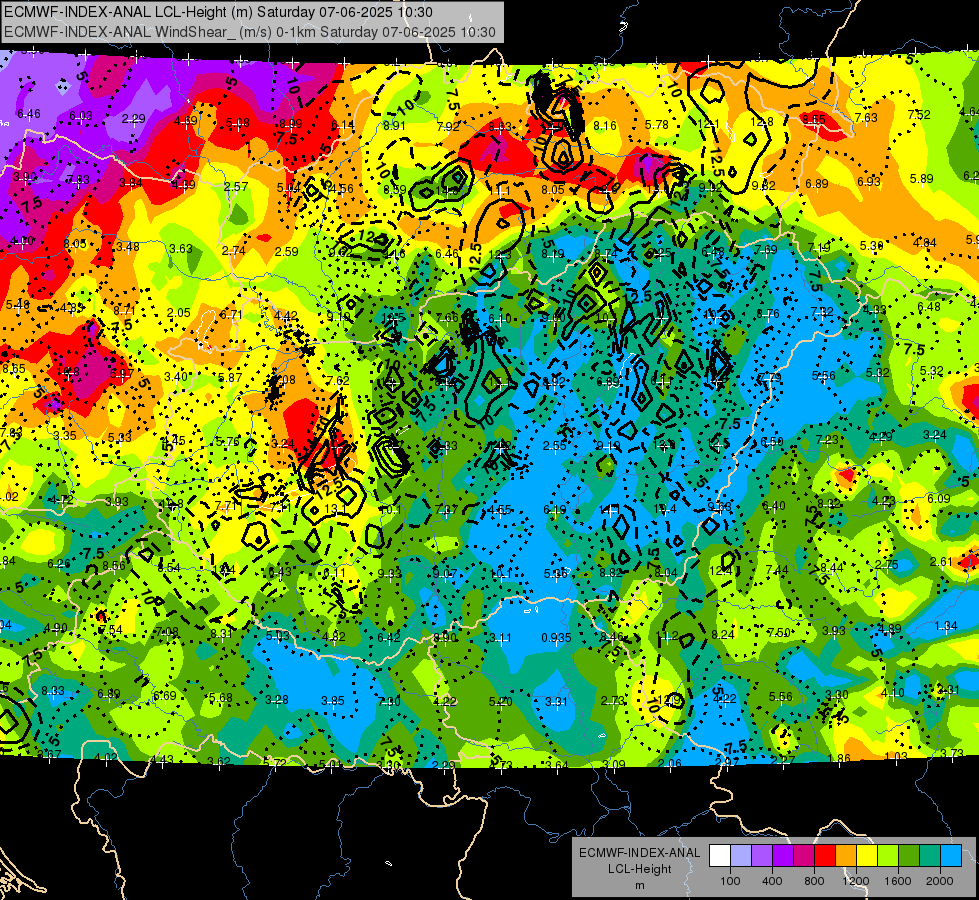Screen dimensions: 979x900
Task: Click the lime yellow-green legend swatch
Action: 888,855
